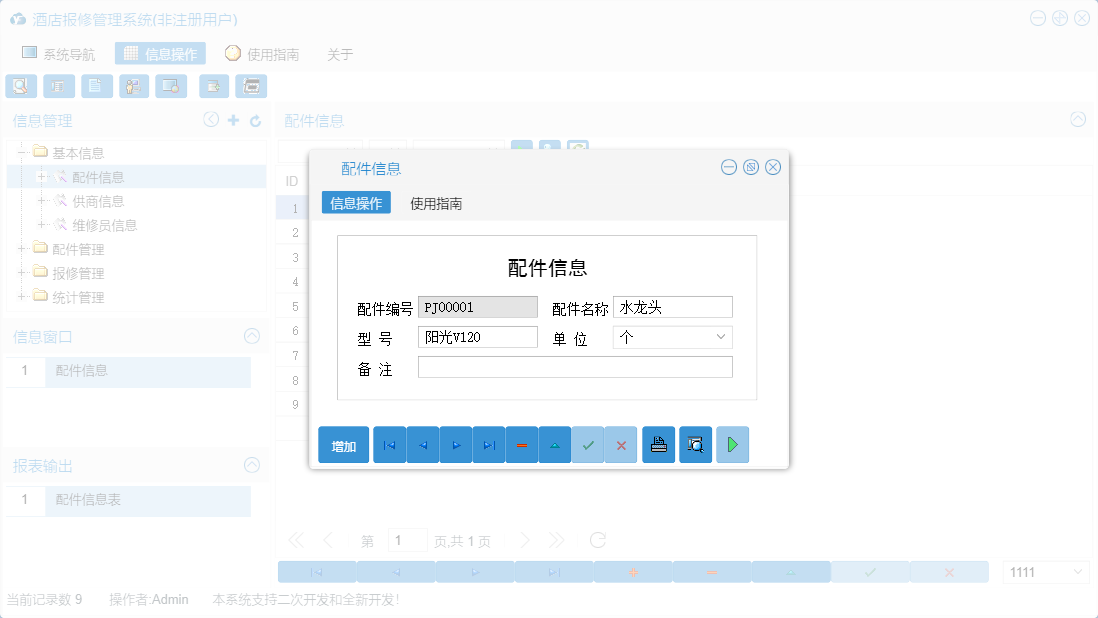Open the 单位 unit dropdown
This screenshot has height=618, width=1098.
(722, 337)
